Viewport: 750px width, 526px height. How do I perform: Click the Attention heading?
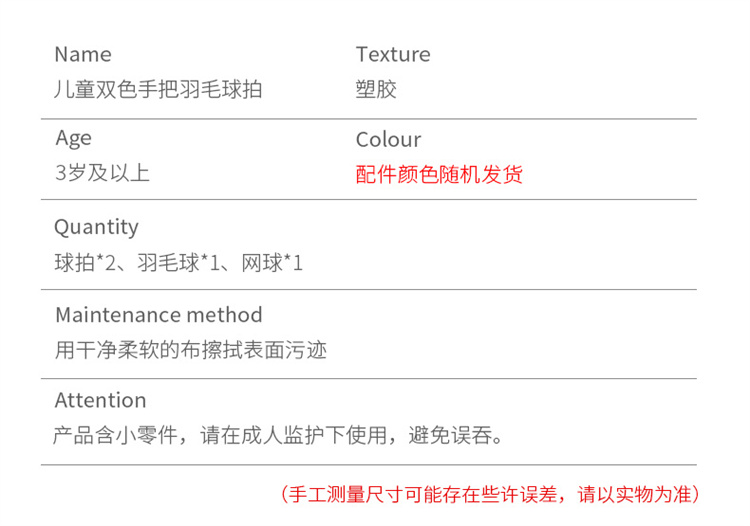point(100,400)
